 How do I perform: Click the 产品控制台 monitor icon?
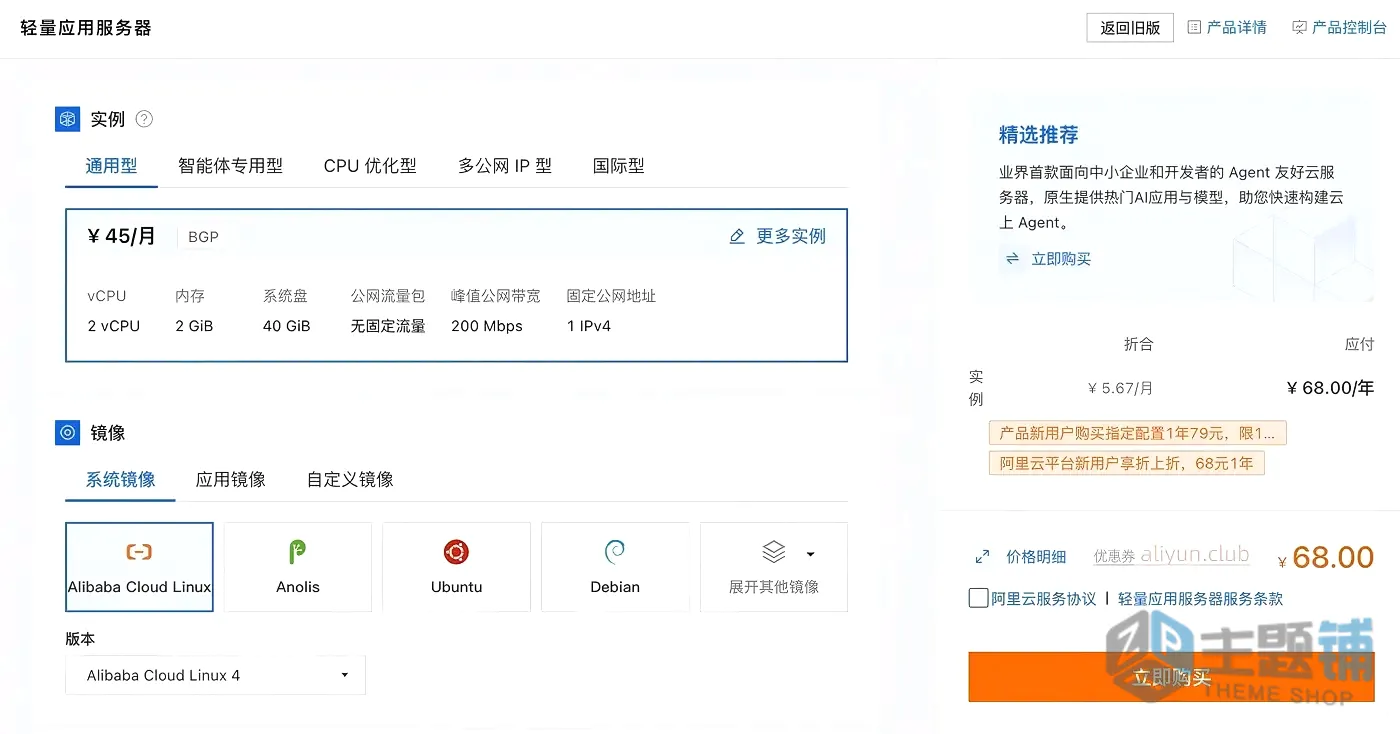click(x=1299, y=27)
